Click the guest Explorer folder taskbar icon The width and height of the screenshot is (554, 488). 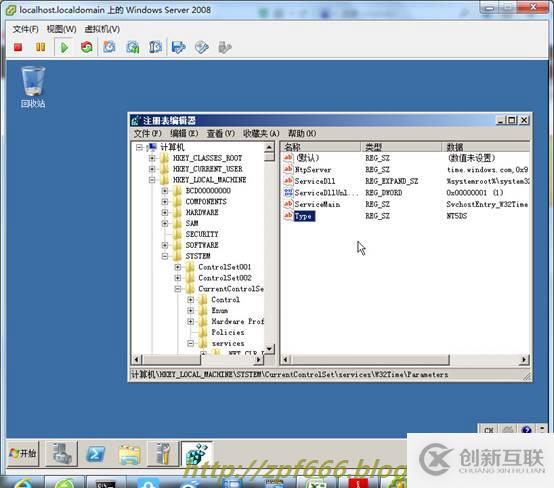(129, 453)
